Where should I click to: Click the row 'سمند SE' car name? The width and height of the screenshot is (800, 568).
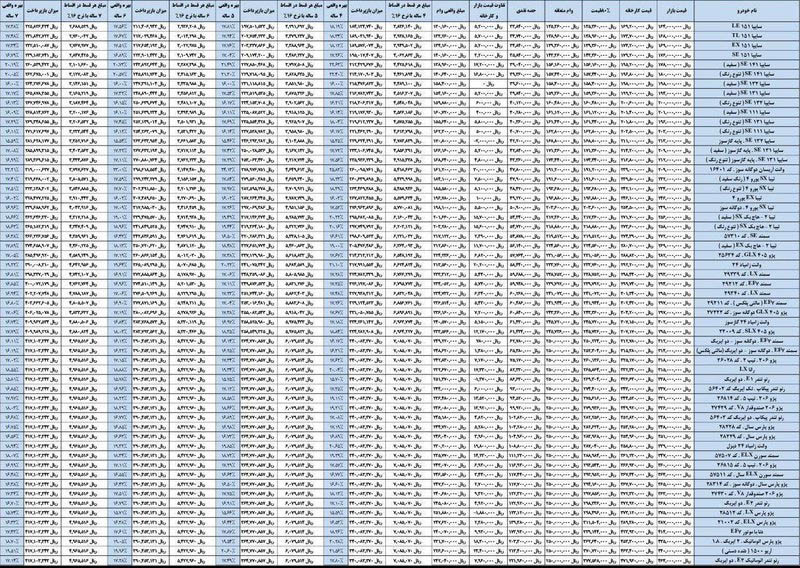click(x=746, y=237)
